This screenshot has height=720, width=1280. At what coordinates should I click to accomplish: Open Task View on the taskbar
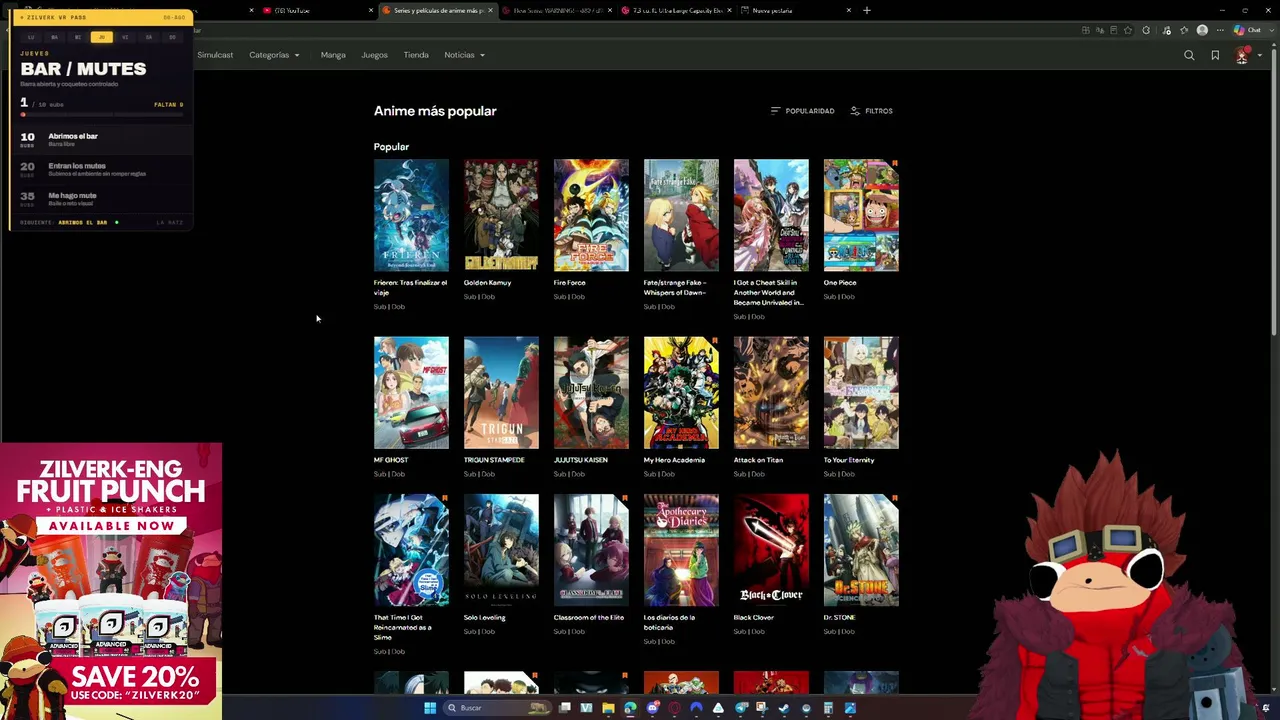click(564, 708)
